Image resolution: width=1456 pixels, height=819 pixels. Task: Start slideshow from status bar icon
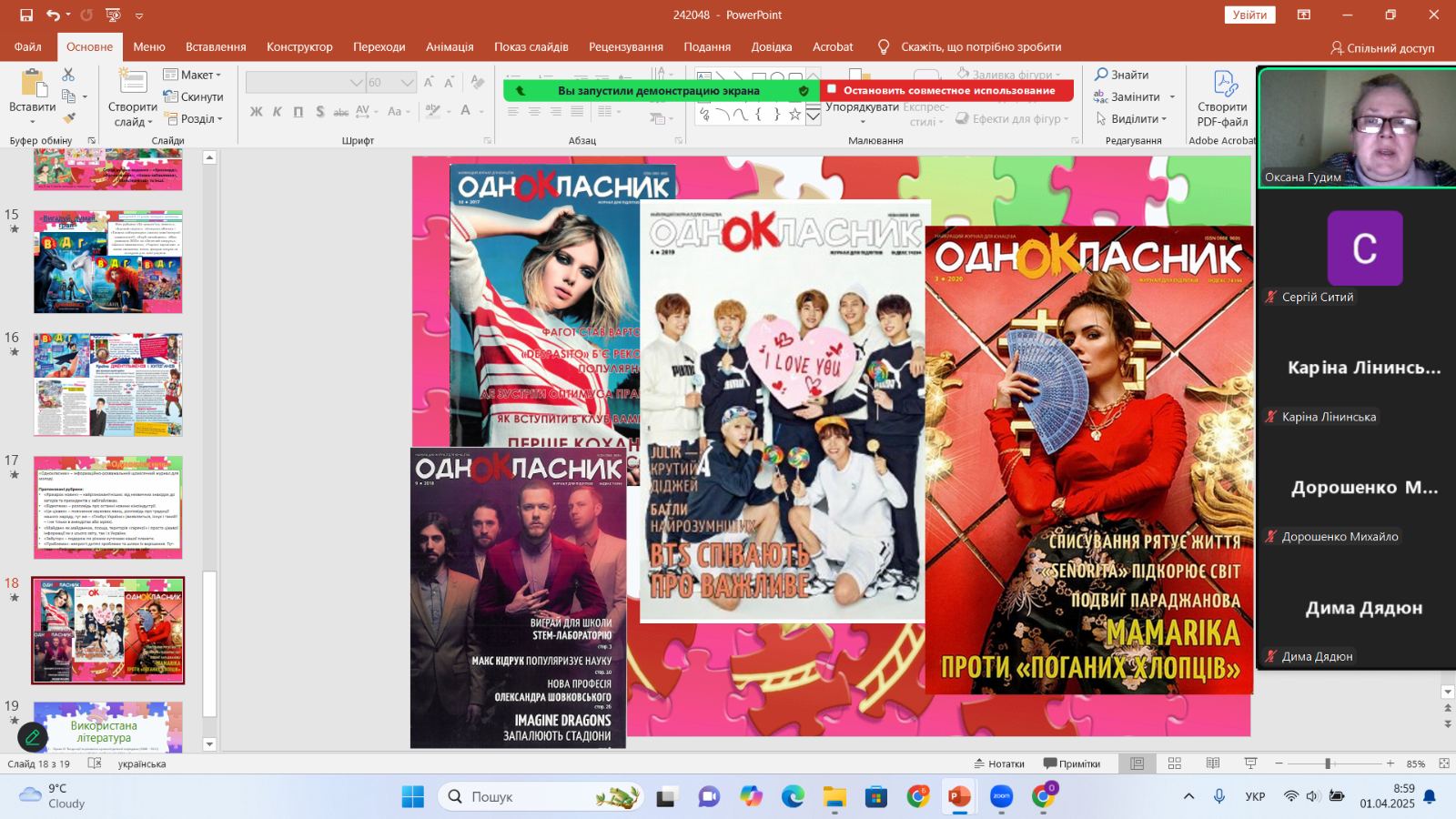[1250, 763]
